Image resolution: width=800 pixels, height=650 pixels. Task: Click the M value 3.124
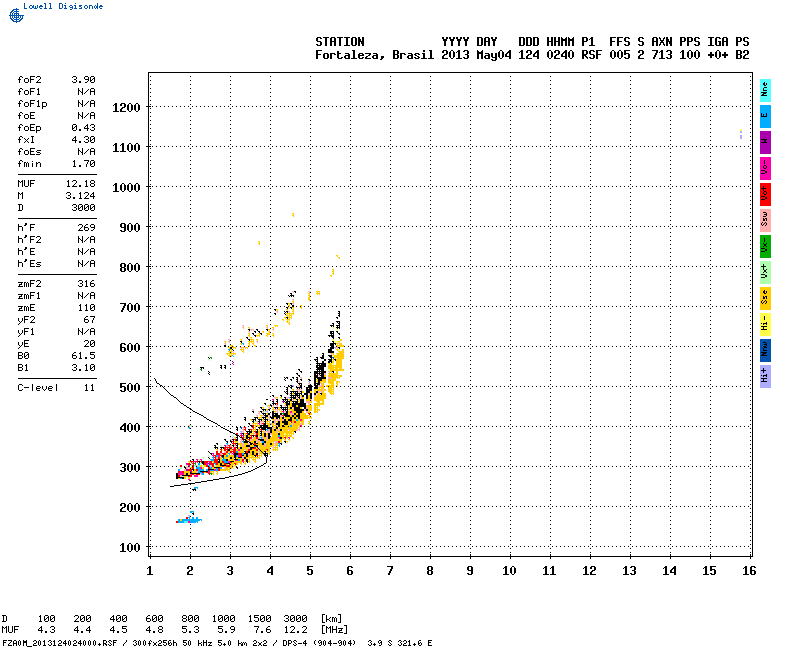pos(81,196)
